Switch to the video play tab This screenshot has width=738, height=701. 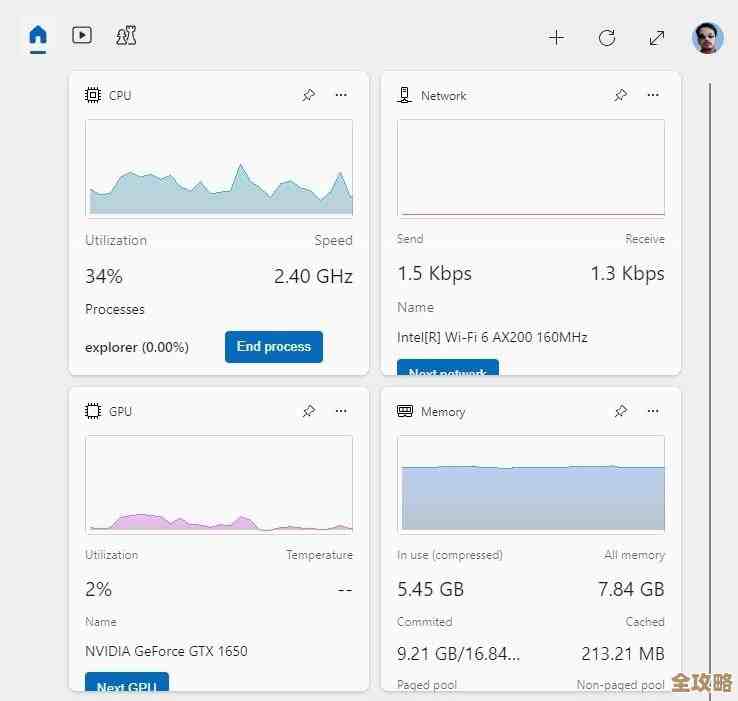82,36
